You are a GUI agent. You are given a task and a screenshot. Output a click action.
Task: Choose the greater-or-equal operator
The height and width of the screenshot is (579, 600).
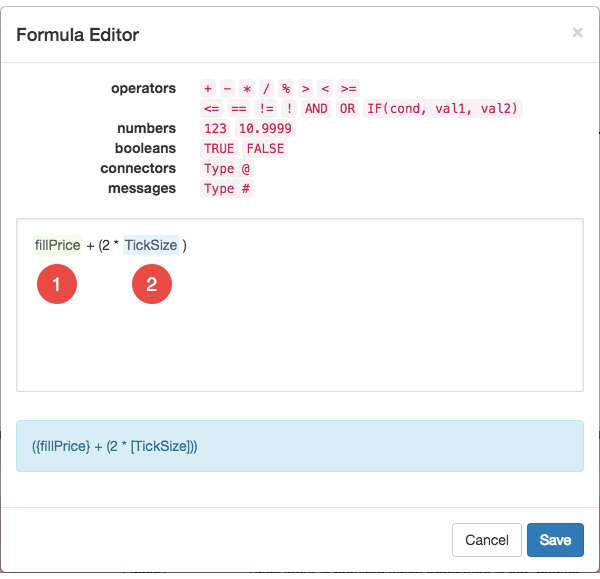348,89
